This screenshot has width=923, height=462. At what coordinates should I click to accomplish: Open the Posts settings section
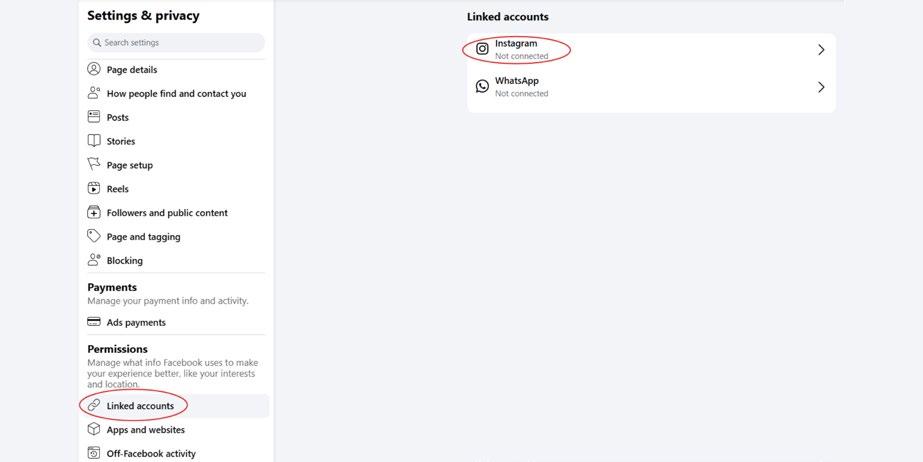click(118, 117)
